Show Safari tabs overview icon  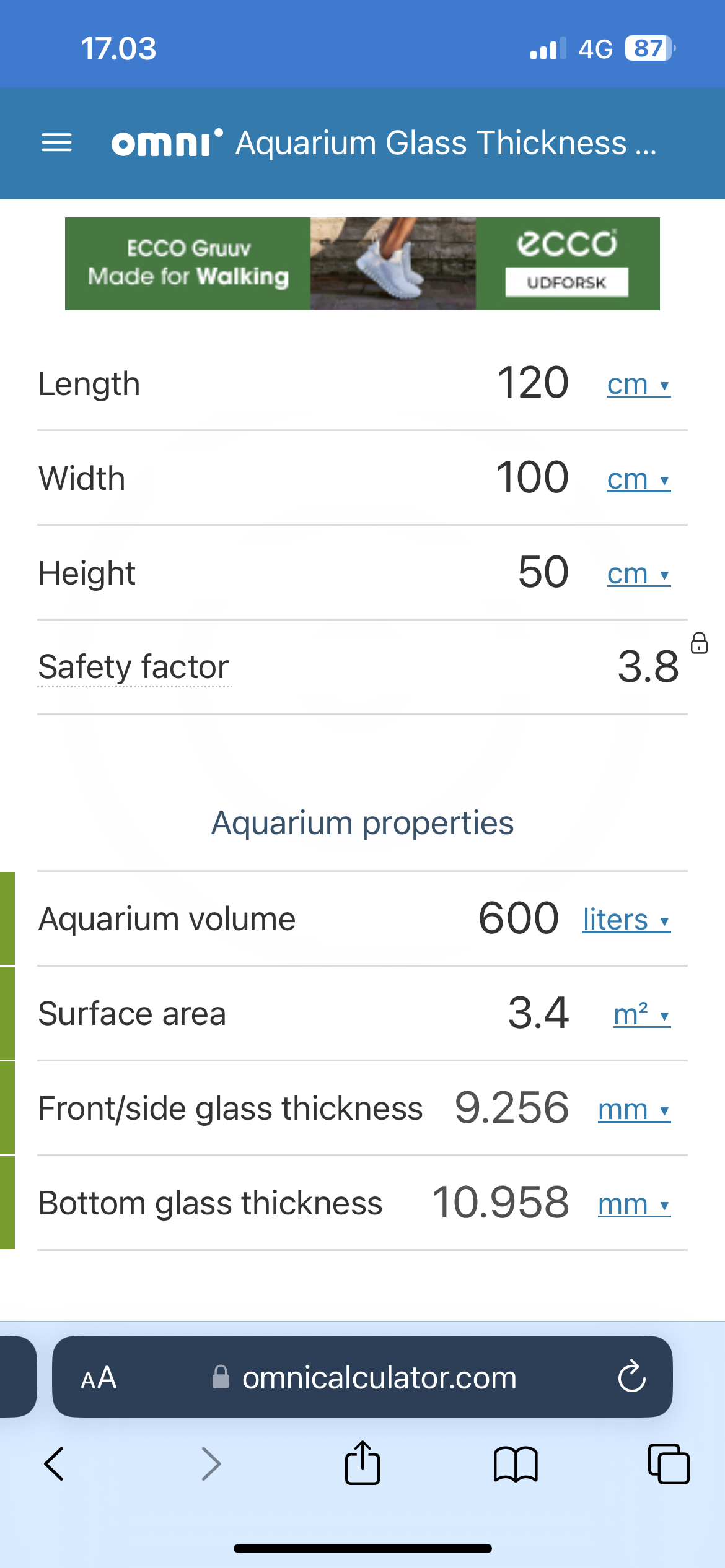point(668,1464)
